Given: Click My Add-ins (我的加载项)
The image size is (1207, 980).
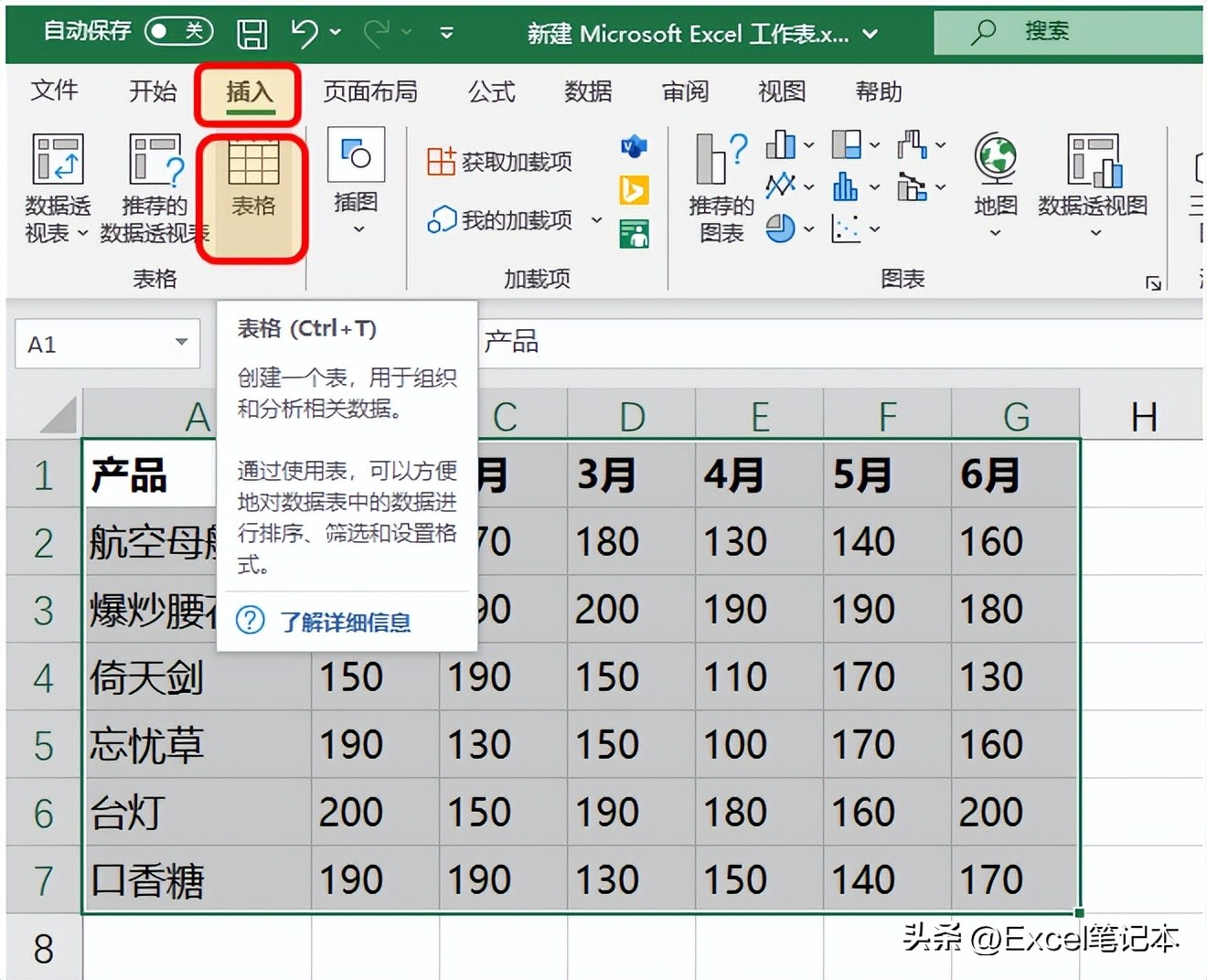Looking at the screenshot, I should (x=500, y=219).
